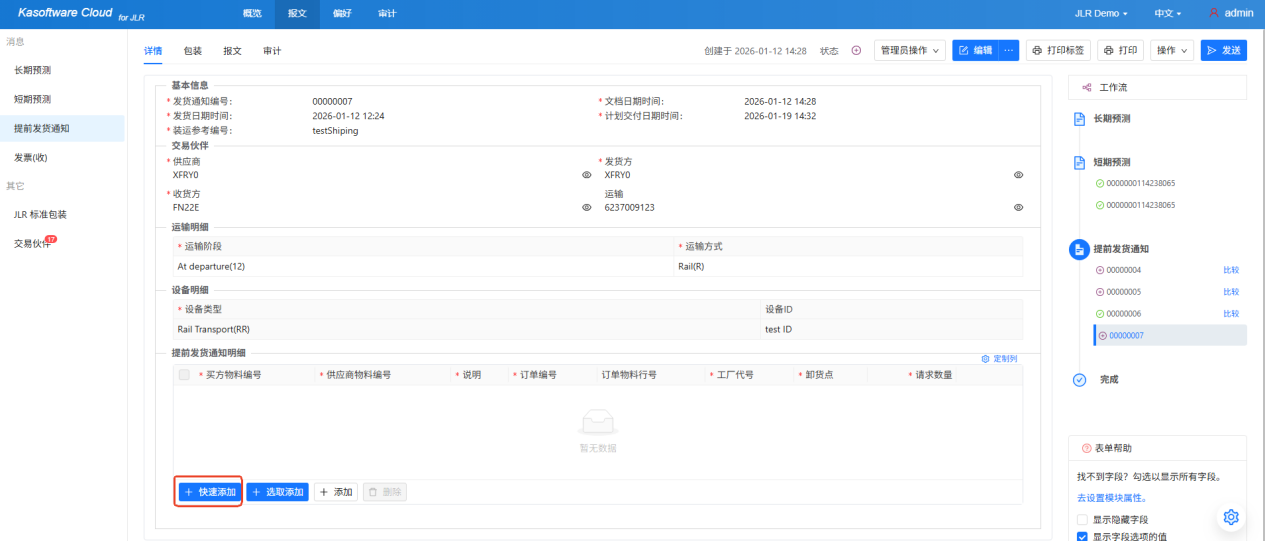Select workflow item 00000005

tap(1124, 292)
